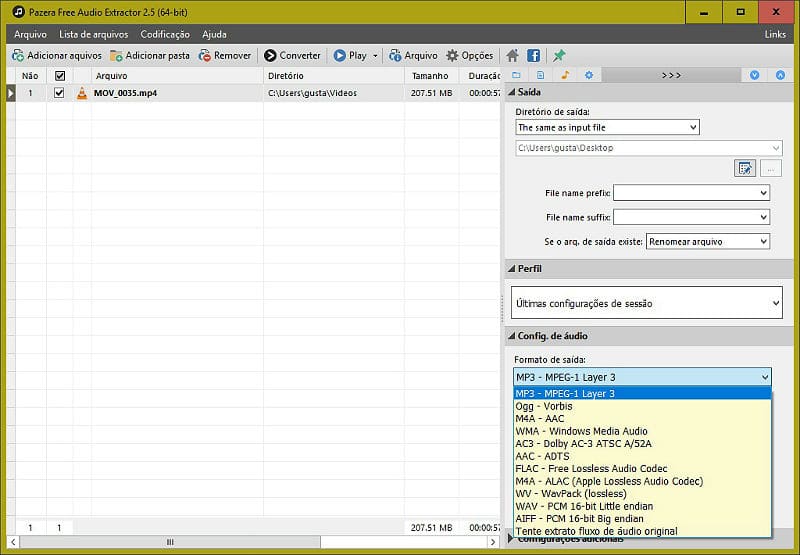Viewport: 800px width, 555px height.
Task: Click the browse ellipsis button
Action: pos(771,168)
